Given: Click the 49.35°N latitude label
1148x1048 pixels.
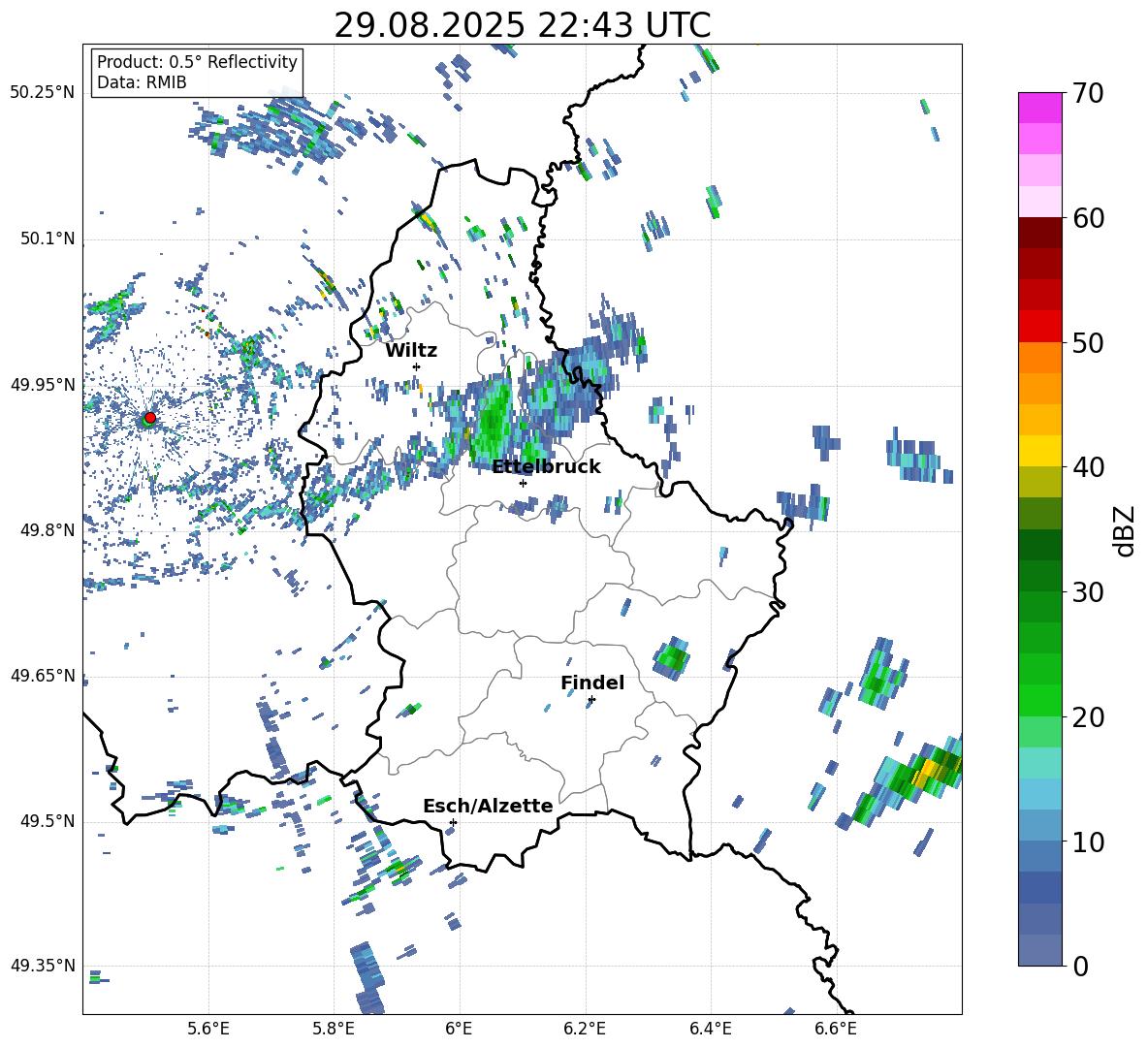Looking at the screenshot, I should pyautogui.click(x=43, y=966).
